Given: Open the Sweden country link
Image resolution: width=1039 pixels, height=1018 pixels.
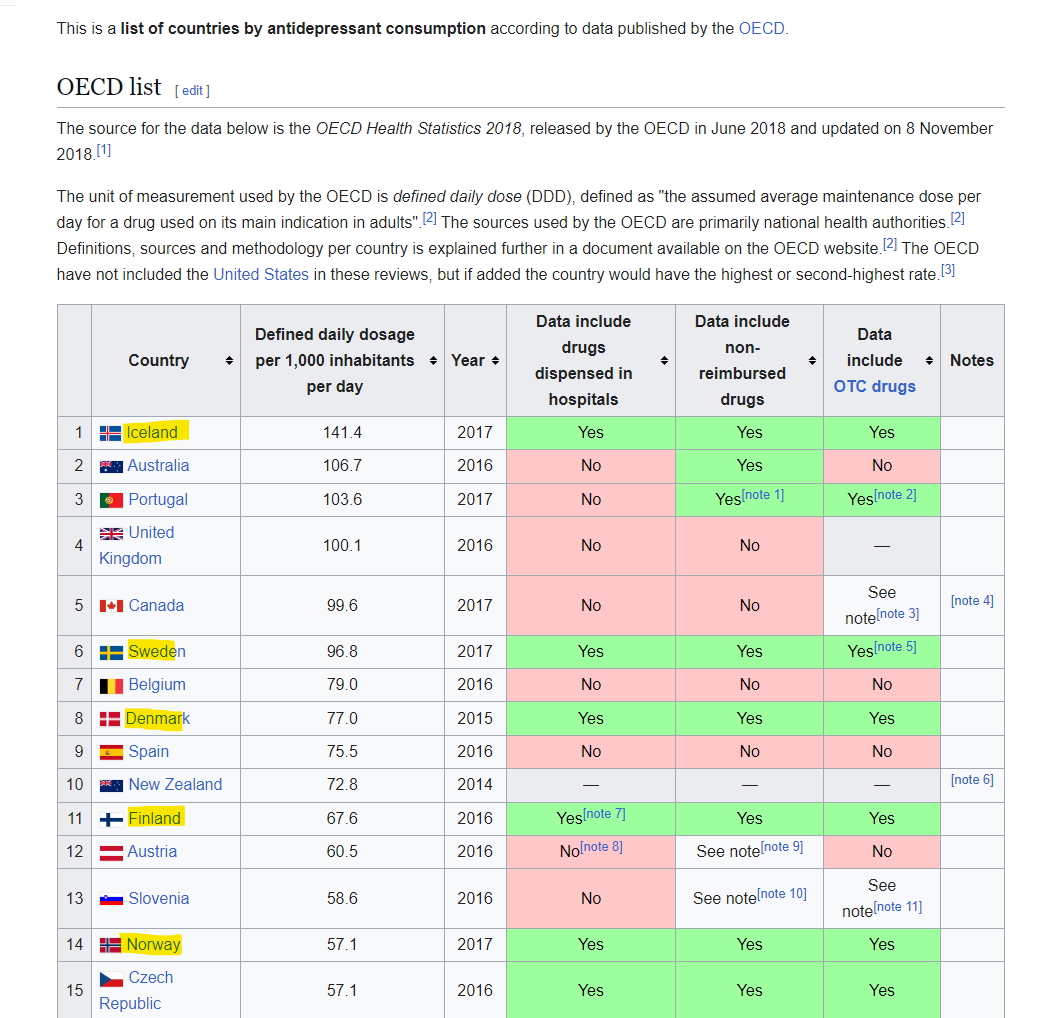Looking at the screenshot, I should tap(157, 652).
